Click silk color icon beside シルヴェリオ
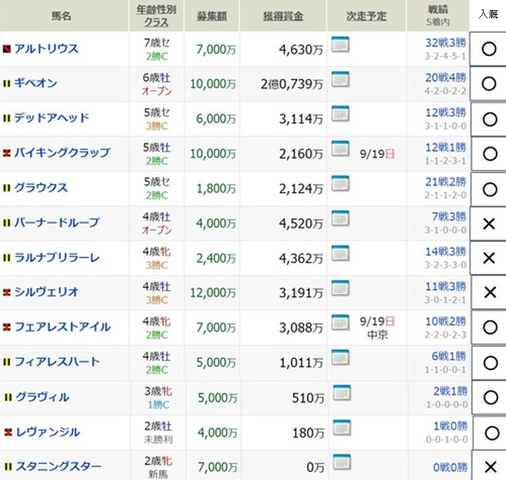The height and width of the screenshot is (480, 506). (7, 292)
